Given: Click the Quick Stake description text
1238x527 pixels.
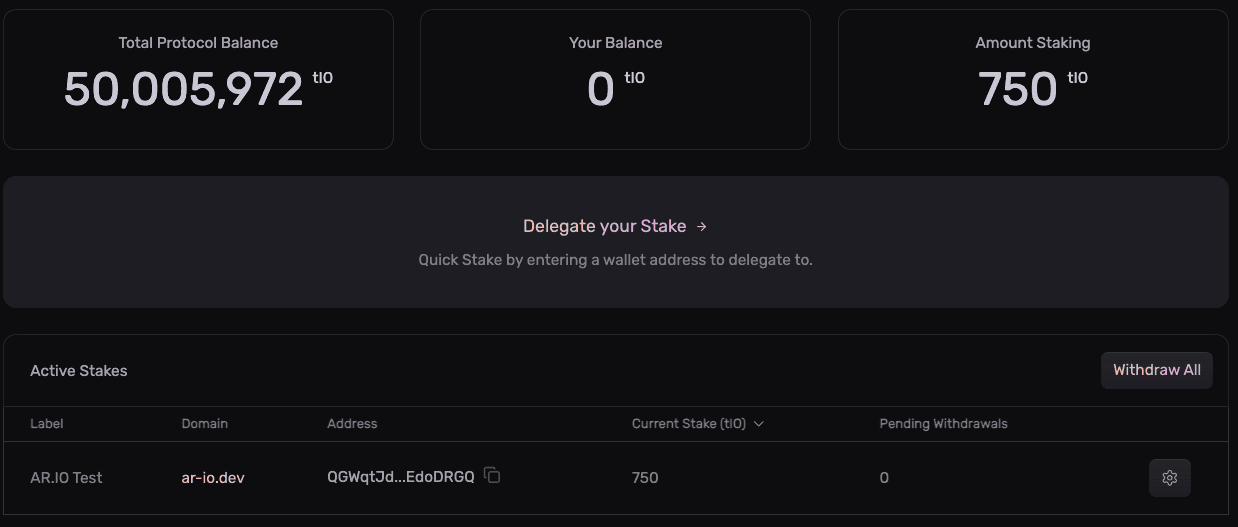Looking at the screenshot, I should coord(615,260).
